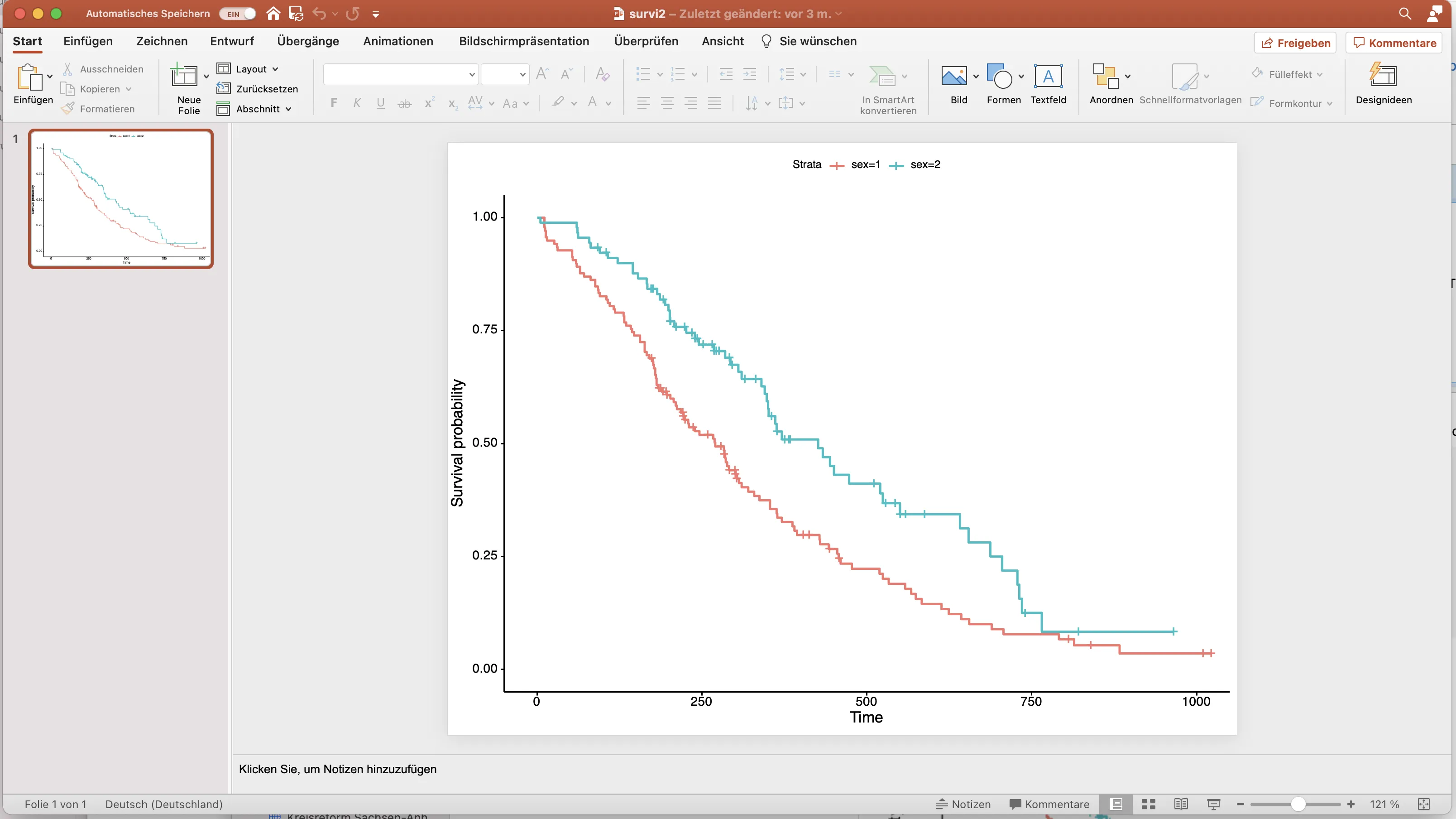Viewport: 1456px width, 819px height.
Task: Switch to the Animationen tab
Action: 398,41
